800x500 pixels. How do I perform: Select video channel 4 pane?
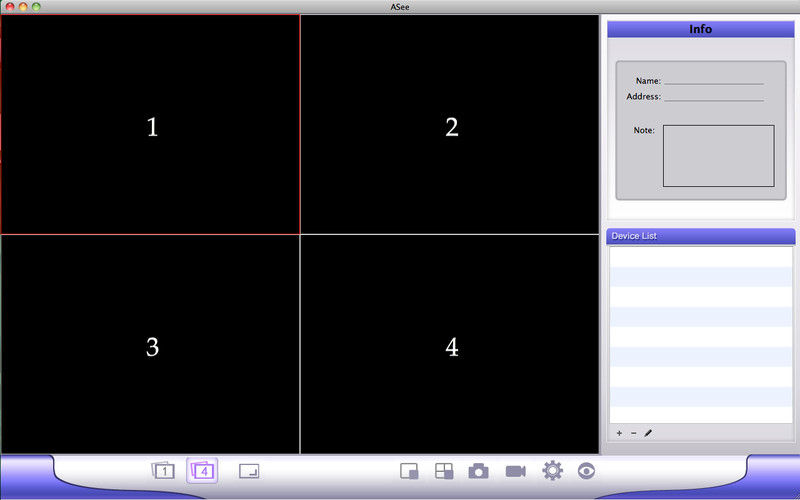450,344
